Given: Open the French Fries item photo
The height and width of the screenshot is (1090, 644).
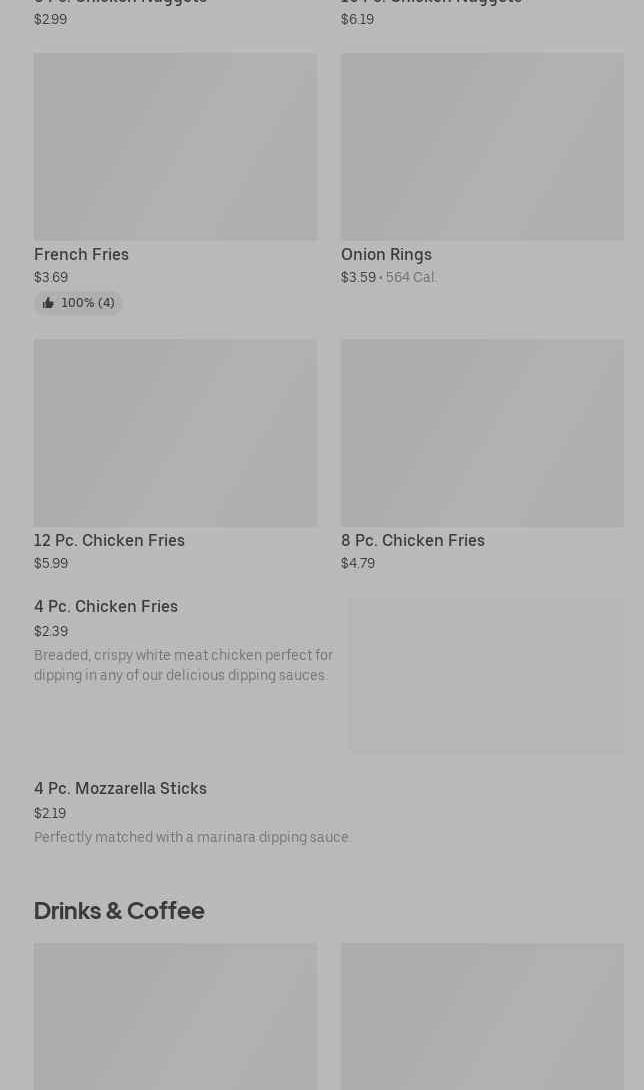Looking at the screenshot, I should click(x=175, y=146).
